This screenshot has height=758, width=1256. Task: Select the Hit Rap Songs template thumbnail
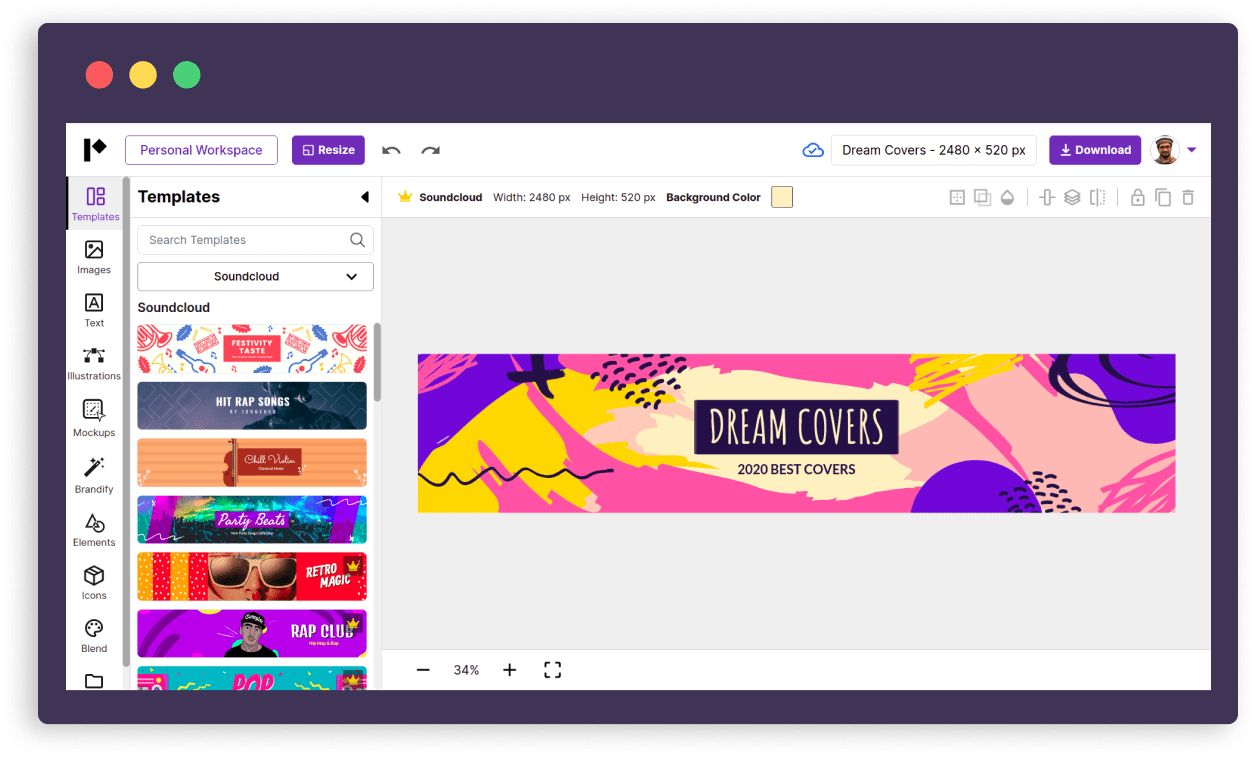(251, 405)
